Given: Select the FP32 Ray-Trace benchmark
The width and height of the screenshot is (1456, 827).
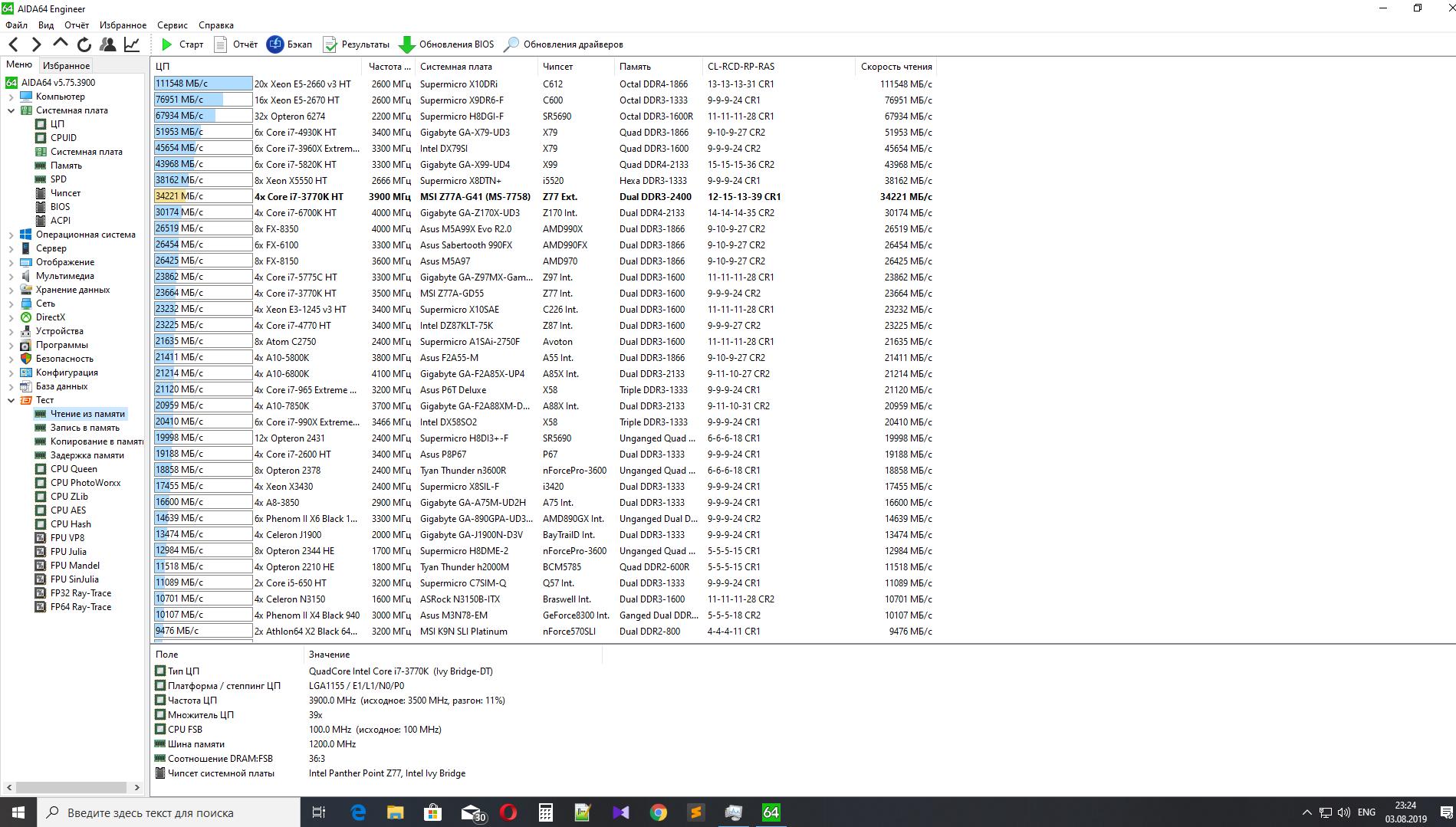Looking at the screenshot, I should point(81,593).
